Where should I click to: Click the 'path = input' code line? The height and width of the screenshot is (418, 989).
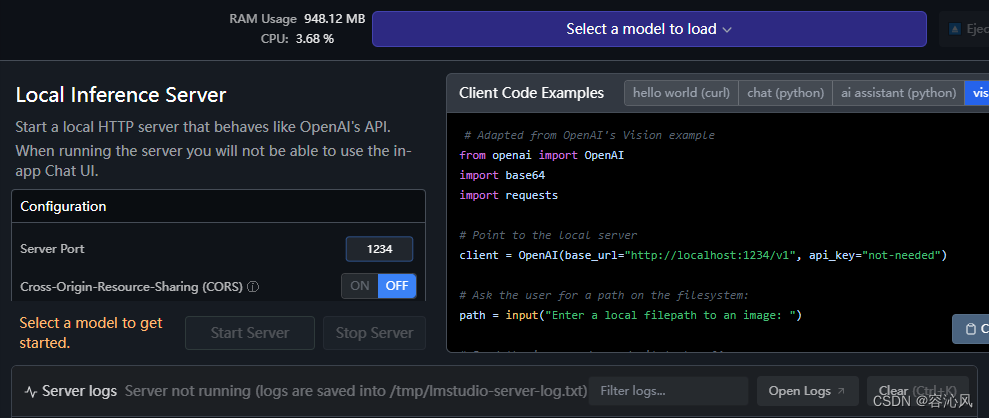pyautogui.click(x=630, y=315)
